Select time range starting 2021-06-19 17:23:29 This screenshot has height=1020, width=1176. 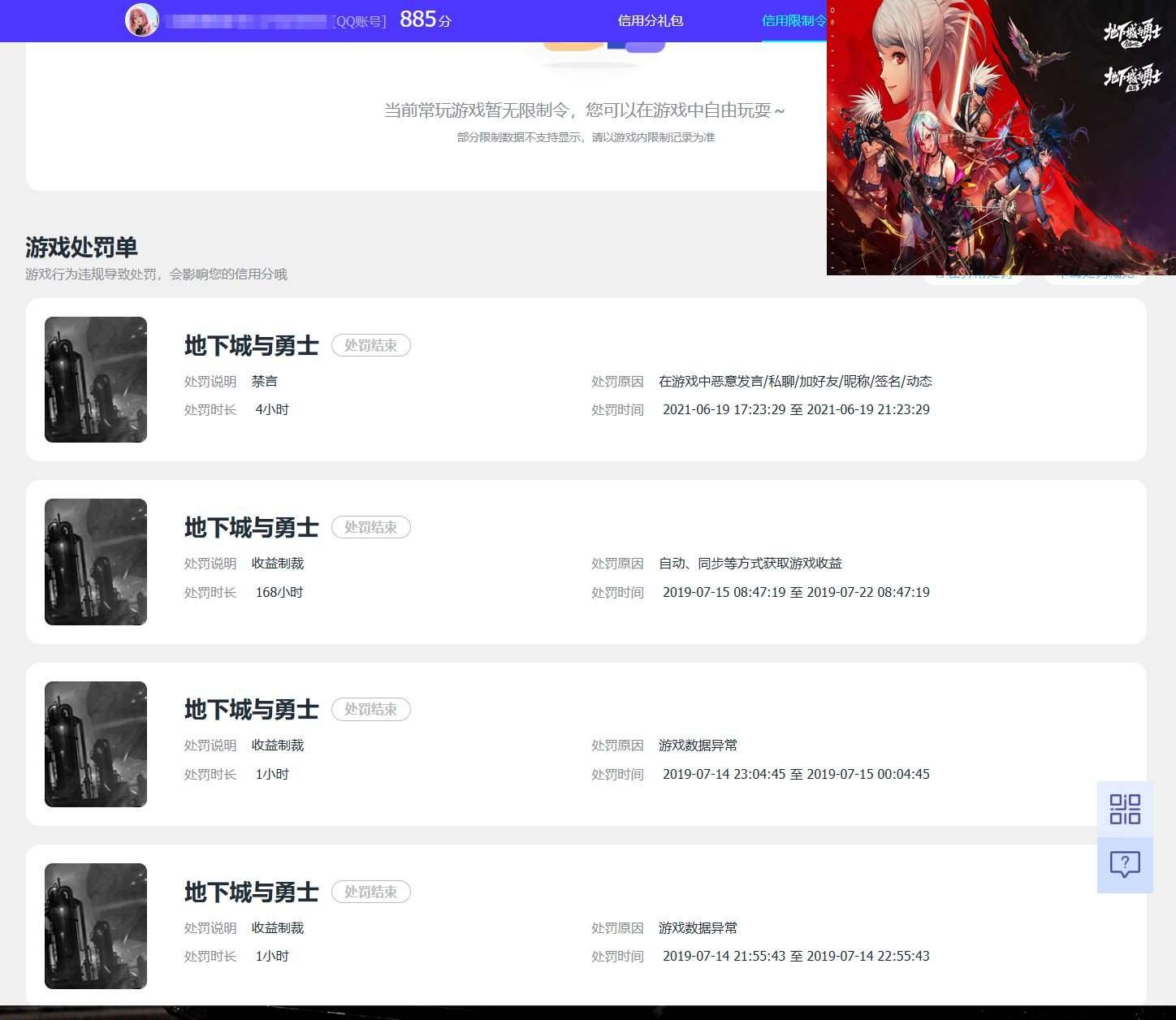[x=796, y=409]
